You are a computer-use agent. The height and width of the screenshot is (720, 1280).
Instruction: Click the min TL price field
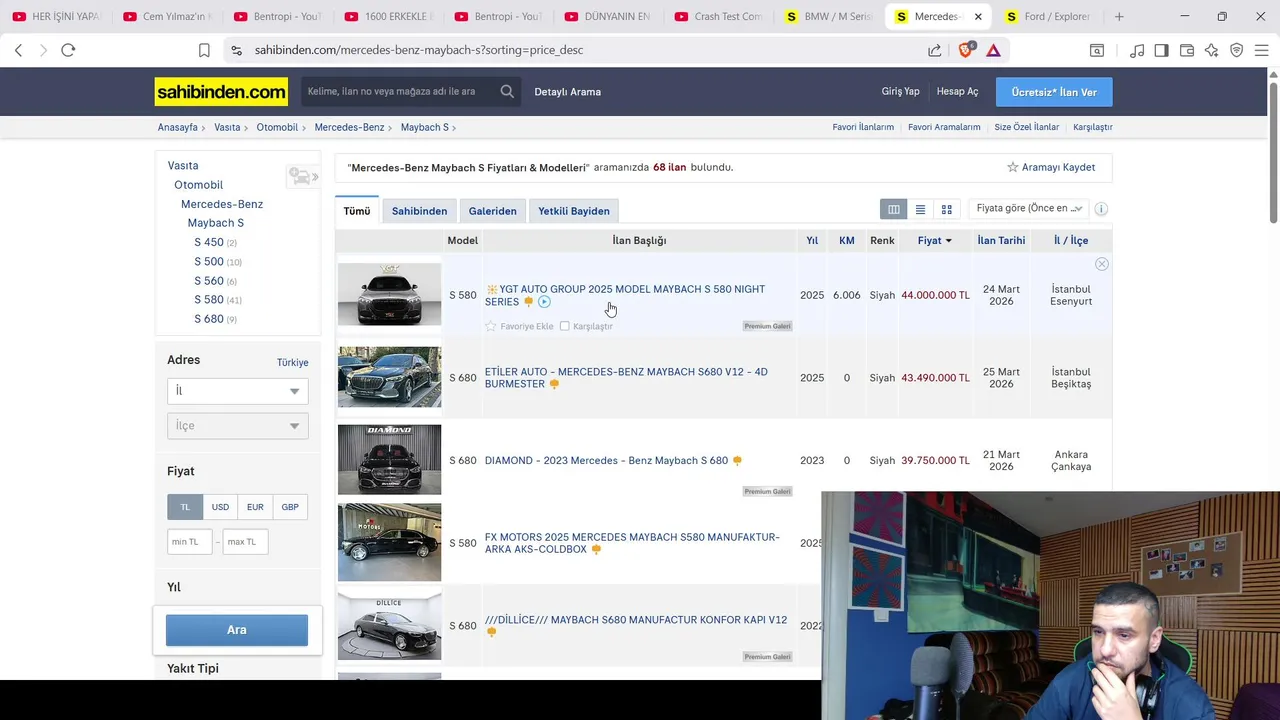[189, 542]
